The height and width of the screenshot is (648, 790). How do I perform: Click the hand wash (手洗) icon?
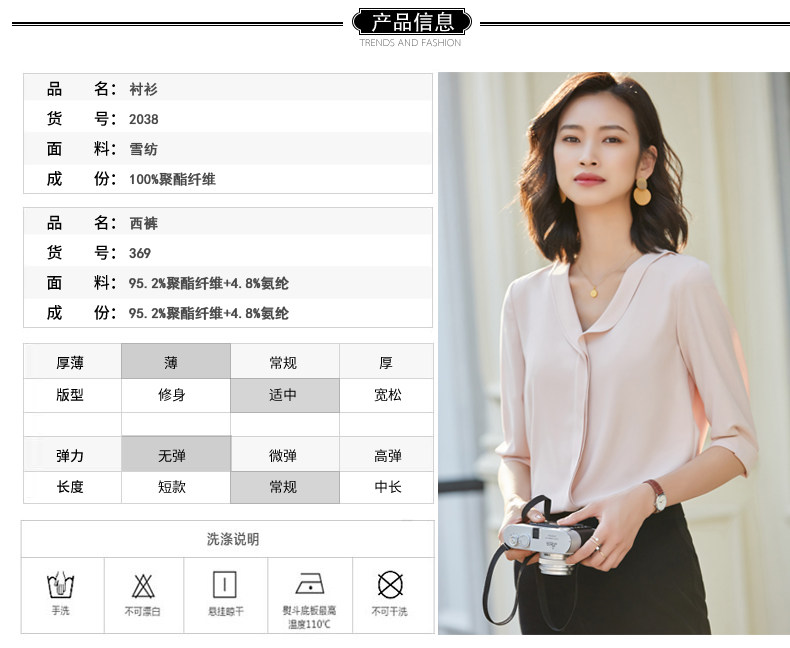pyautogui.click(x=62, y=585)
